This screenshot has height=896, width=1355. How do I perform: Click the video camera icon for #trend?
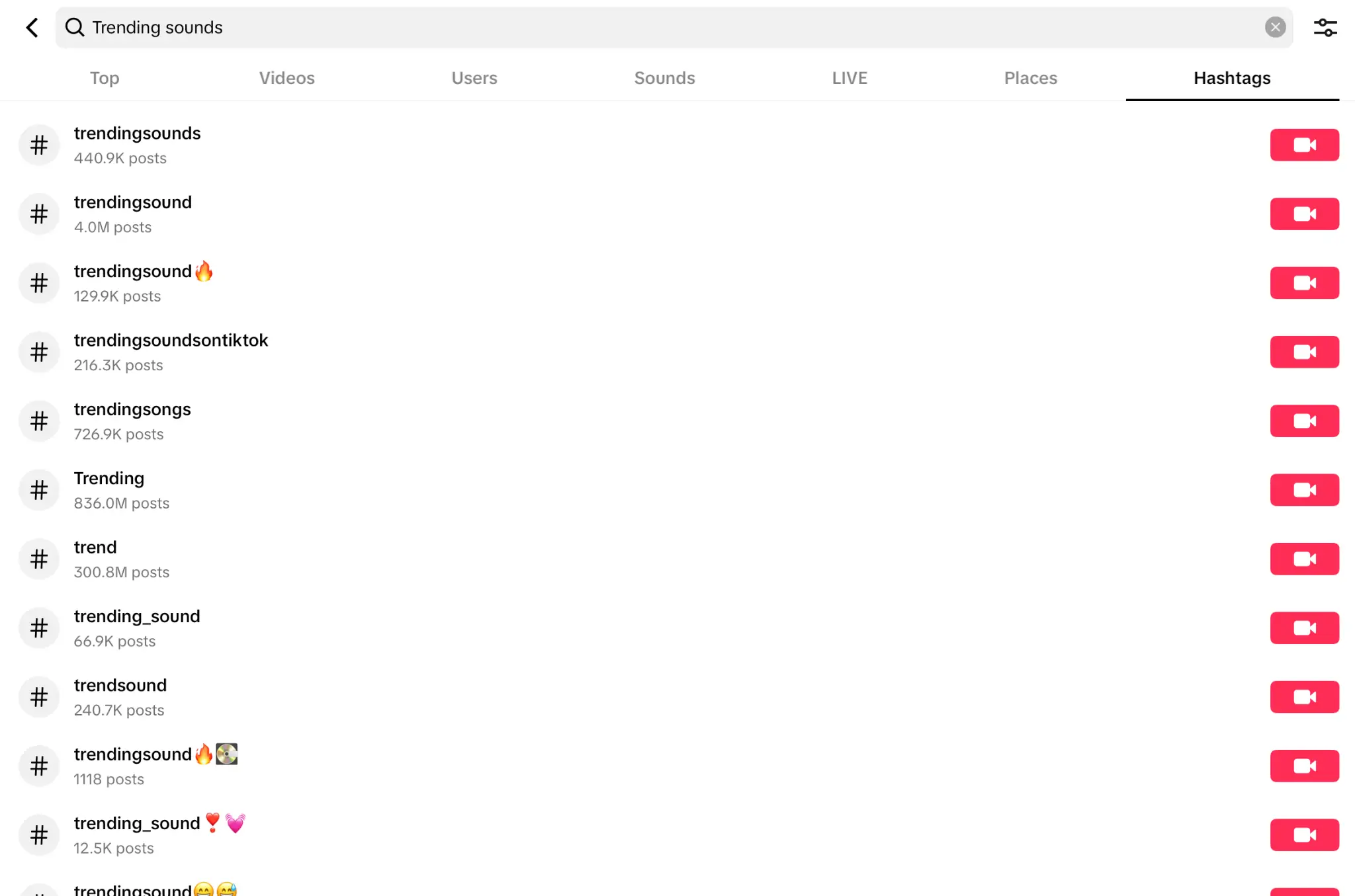click(1304, 558)
